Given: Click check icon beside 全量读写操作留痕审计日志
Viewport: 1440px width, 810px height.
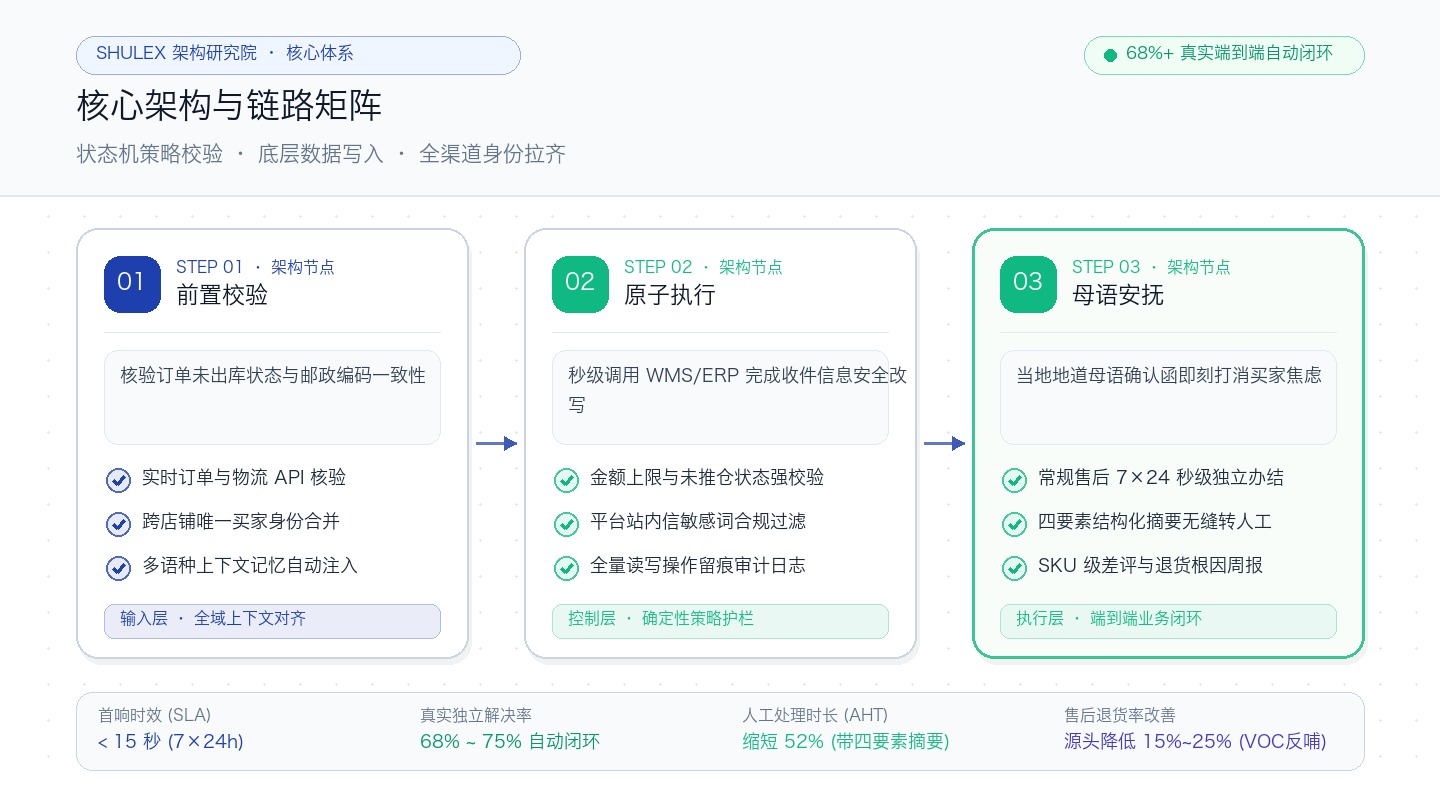Looking at the screenshot, I should (566, 568).
